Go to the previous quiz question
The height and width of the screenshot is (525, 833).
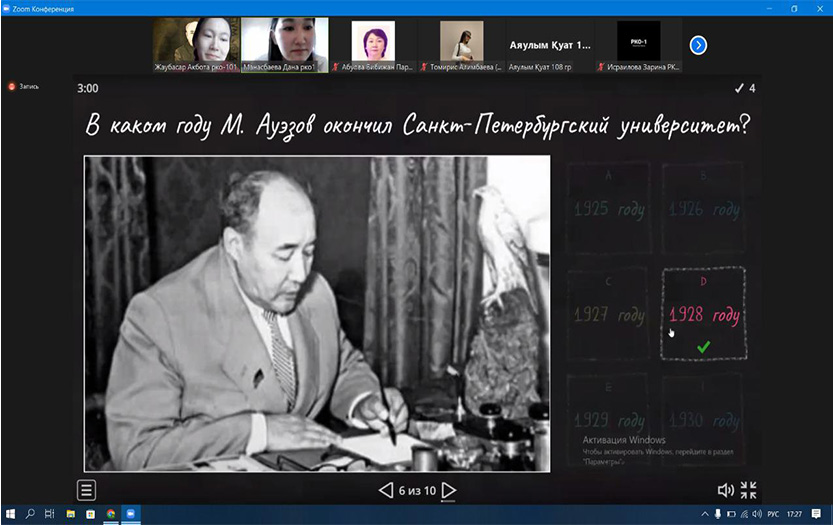tap(385, 490)
